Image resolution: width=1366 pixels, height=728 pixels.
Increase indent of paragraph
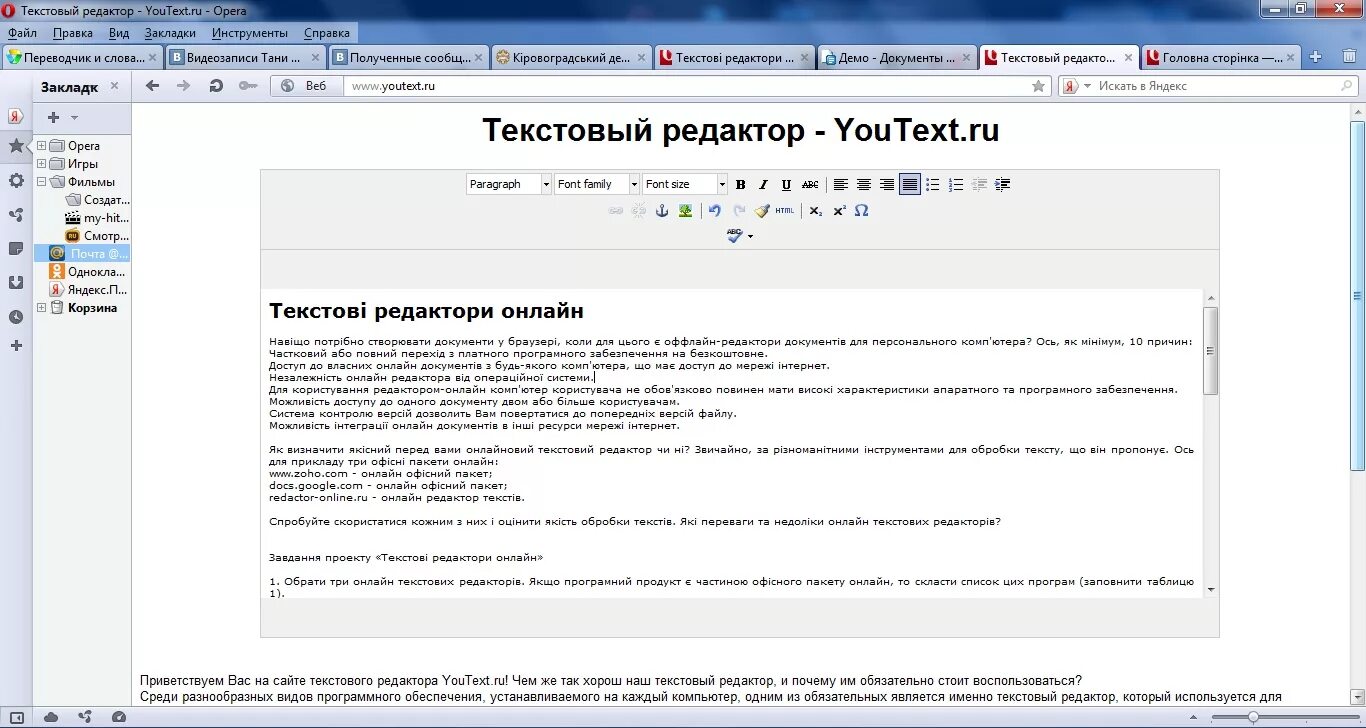coord(1003,184)
